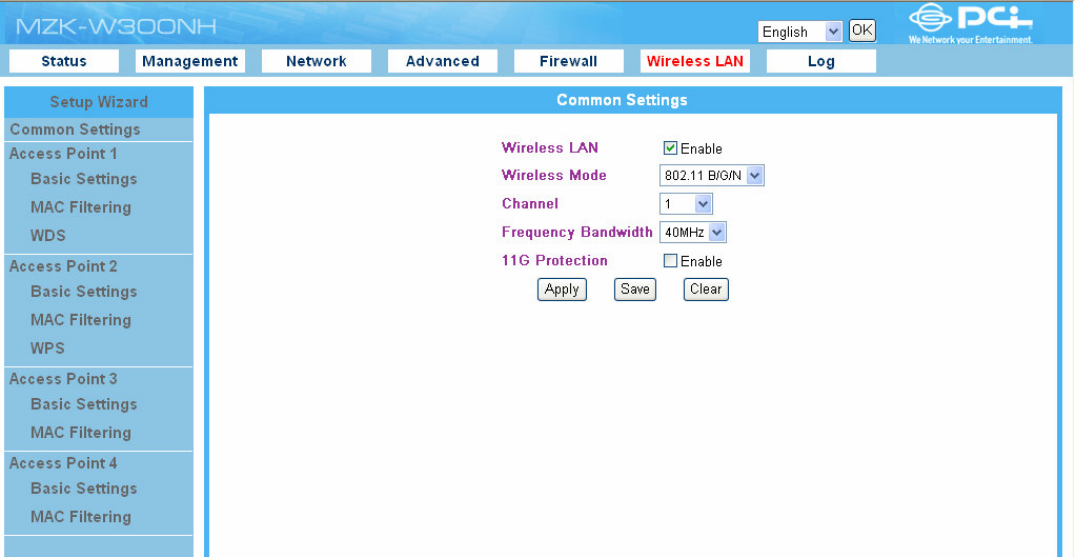
Task: Switch to the Network tab
Action: [x=316, y=61]
